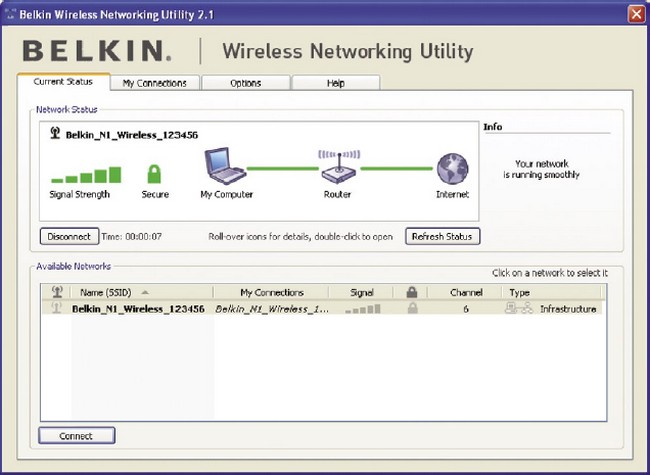Click the Refresh Status button
The width and height of the screenshot is (650, 475).
click(x=442, y=236)
